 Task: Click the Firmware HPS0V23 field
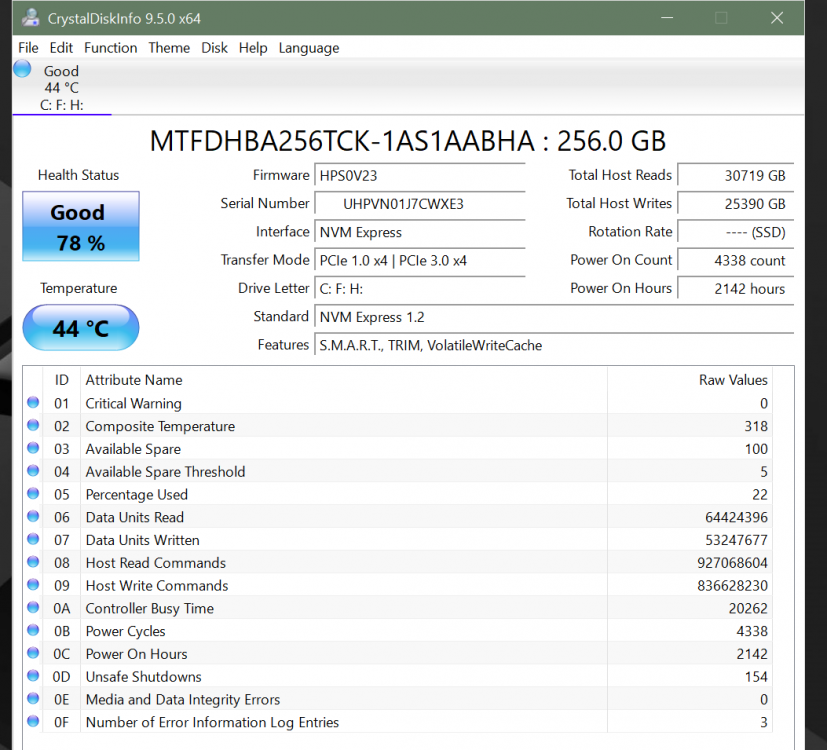419,176
